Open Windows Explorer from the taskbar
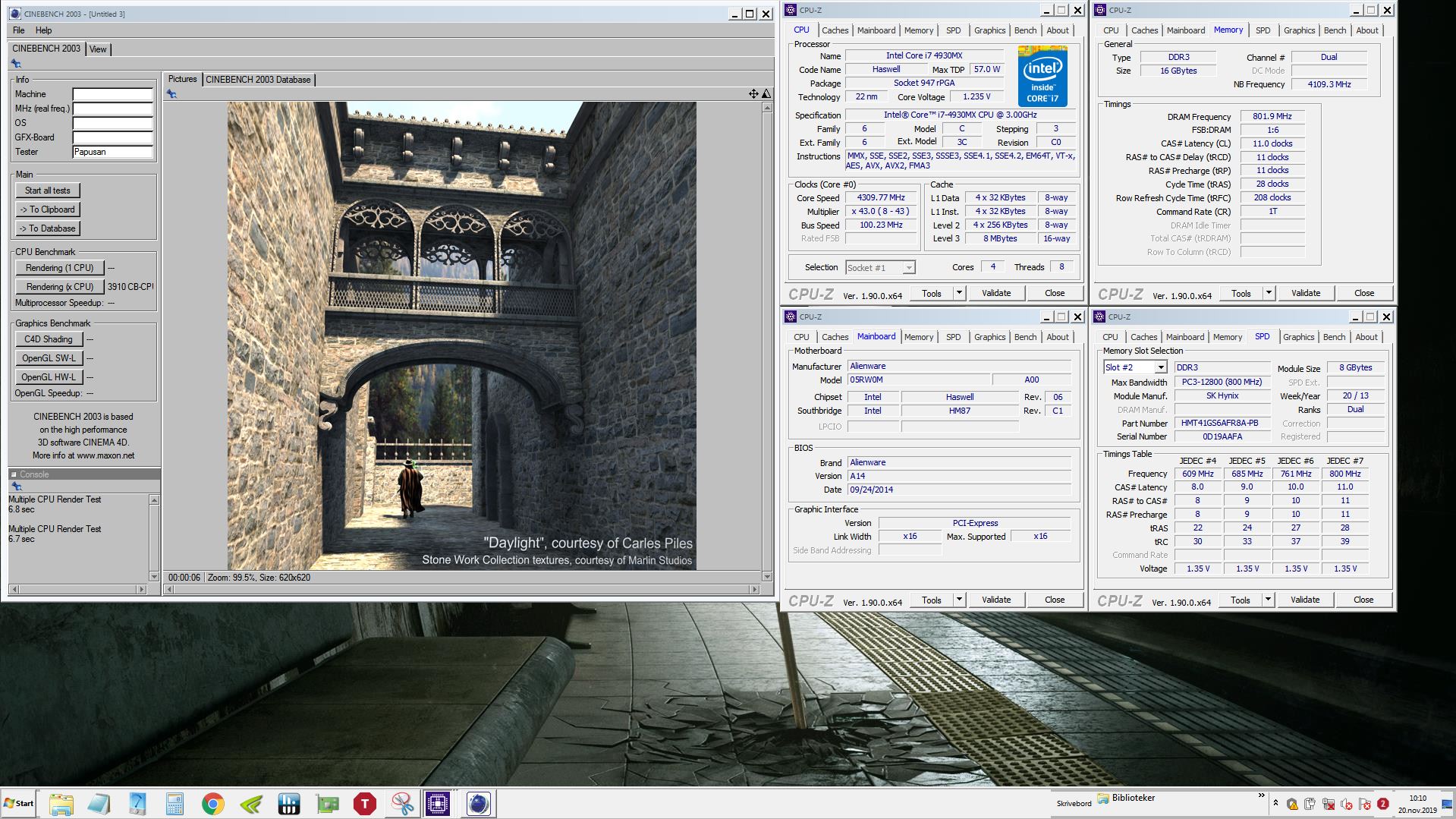Image resolution: width=1456 pixels, height=819 pixels. [61, 804]
